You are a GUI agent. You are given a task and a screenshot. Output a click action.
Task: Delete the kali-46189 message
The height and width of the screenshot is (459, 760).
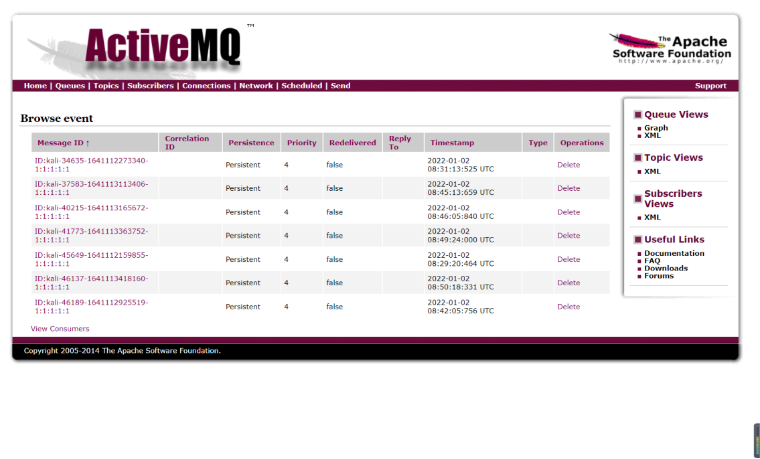pyautogui.click(x=569, y=306)
